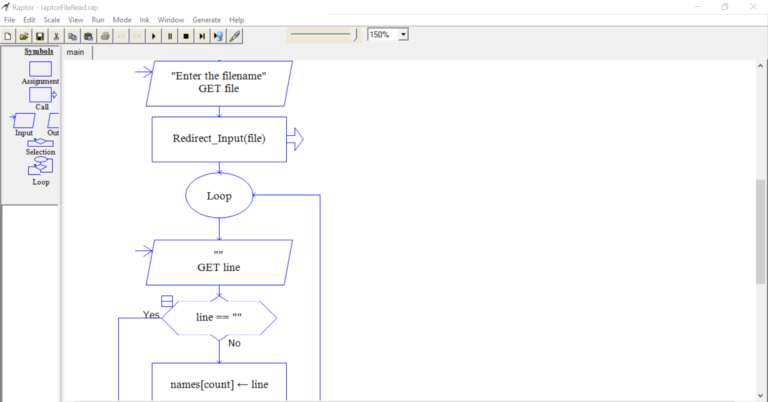Image resolution: width=768 pixels, height=402 pixels.
Task: Step to next shape with step button
Action: coord(202,36)
